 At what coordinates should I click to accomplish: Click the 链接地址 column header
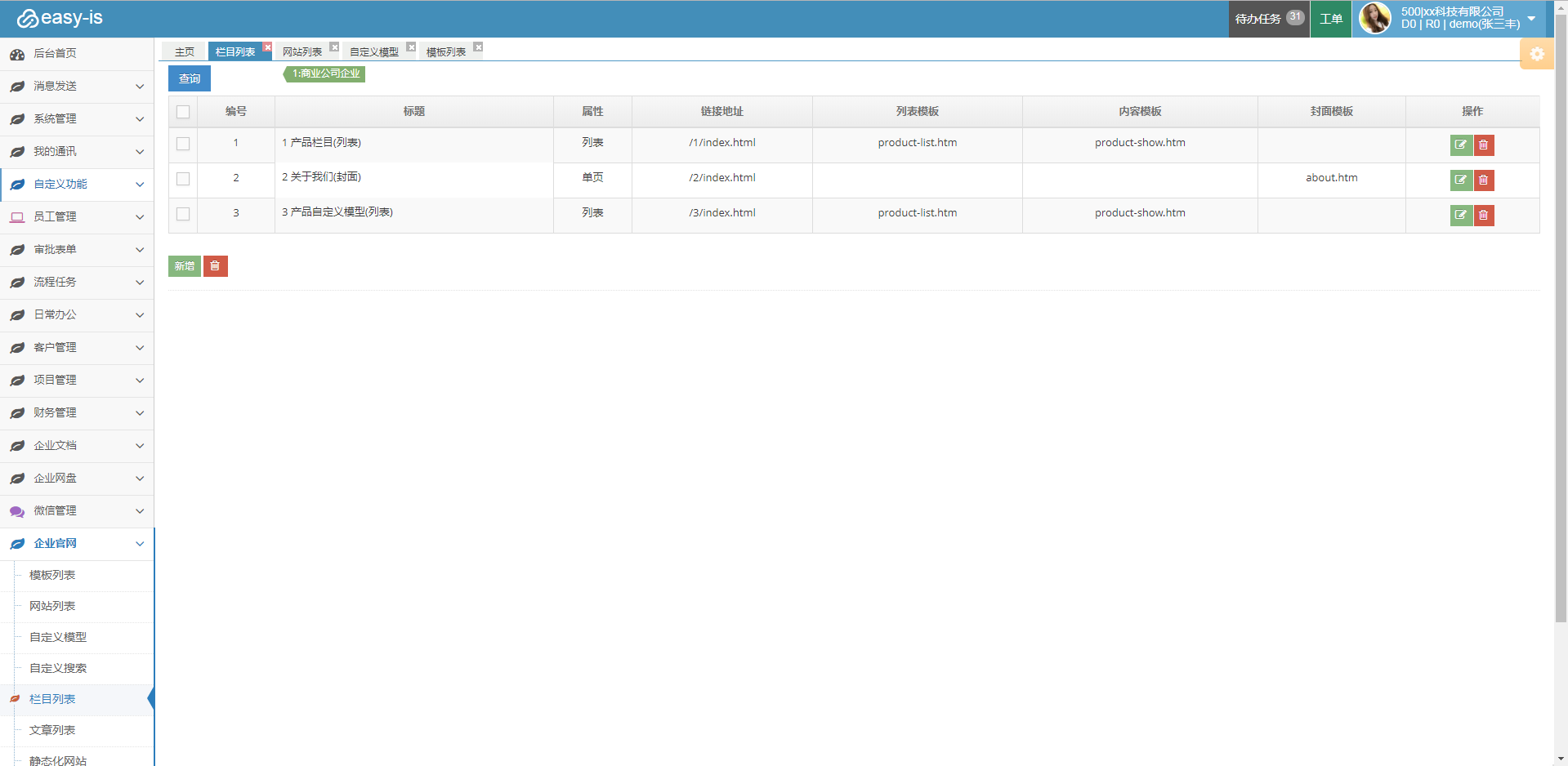tap(722, 112)
